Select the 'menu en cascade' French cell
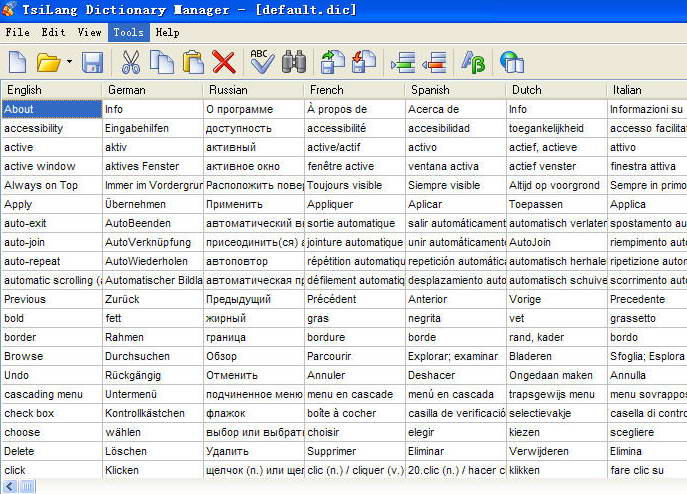Viewport: 687px width, 494px height. tap(354, 394)
